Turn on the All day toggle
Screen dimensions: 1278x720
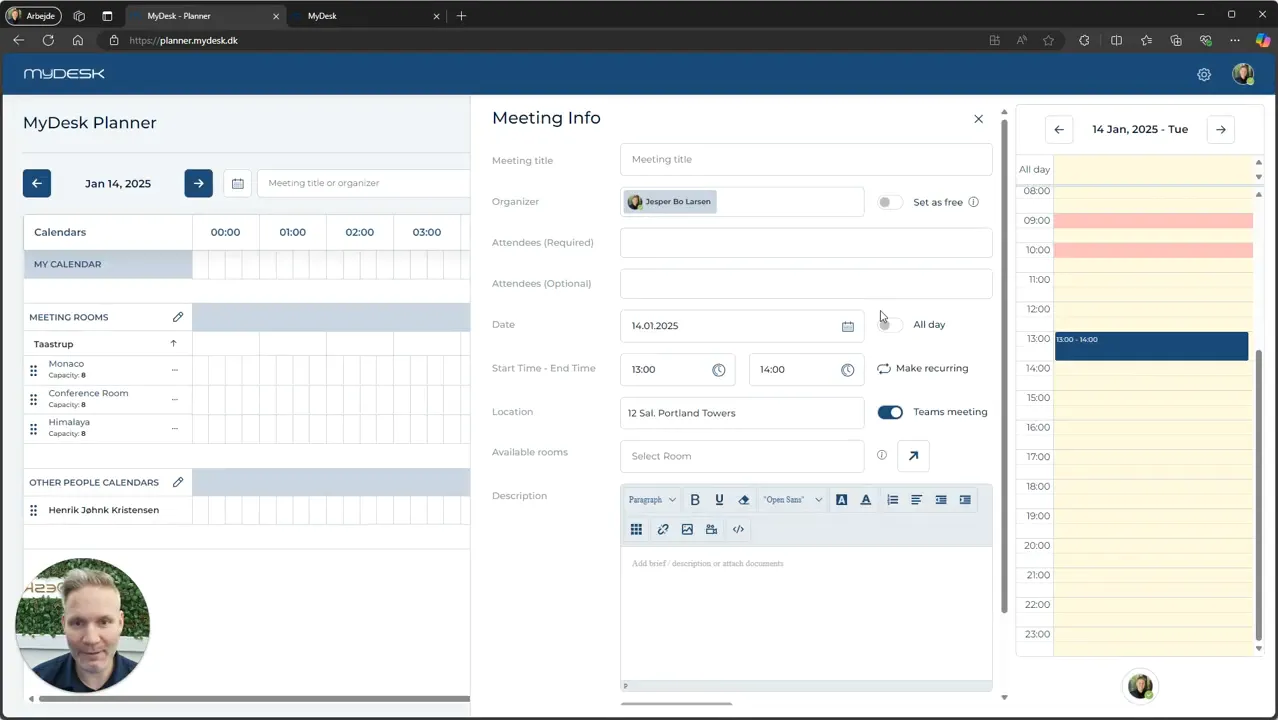(889, 324)
